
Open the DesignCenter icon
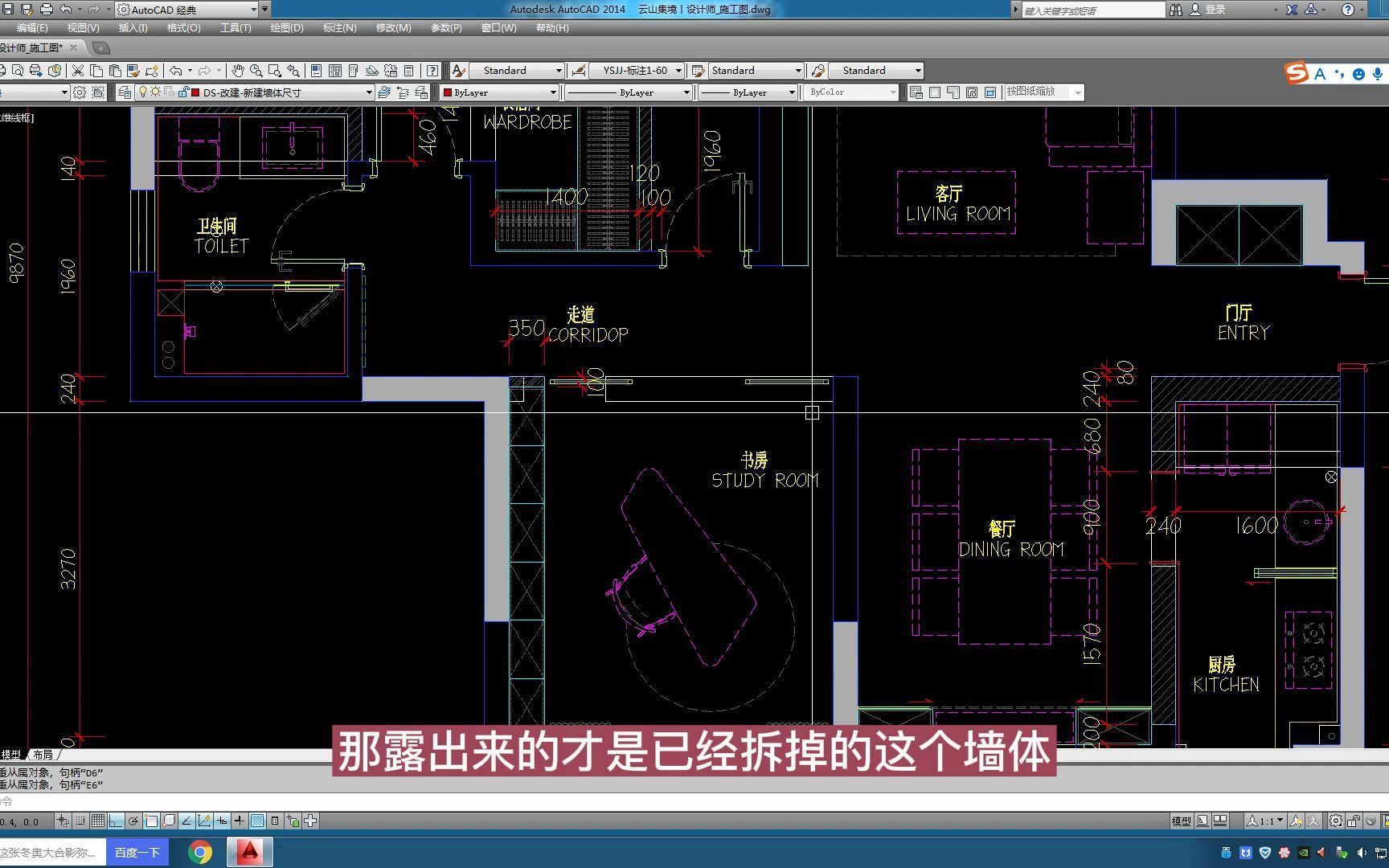334,71
